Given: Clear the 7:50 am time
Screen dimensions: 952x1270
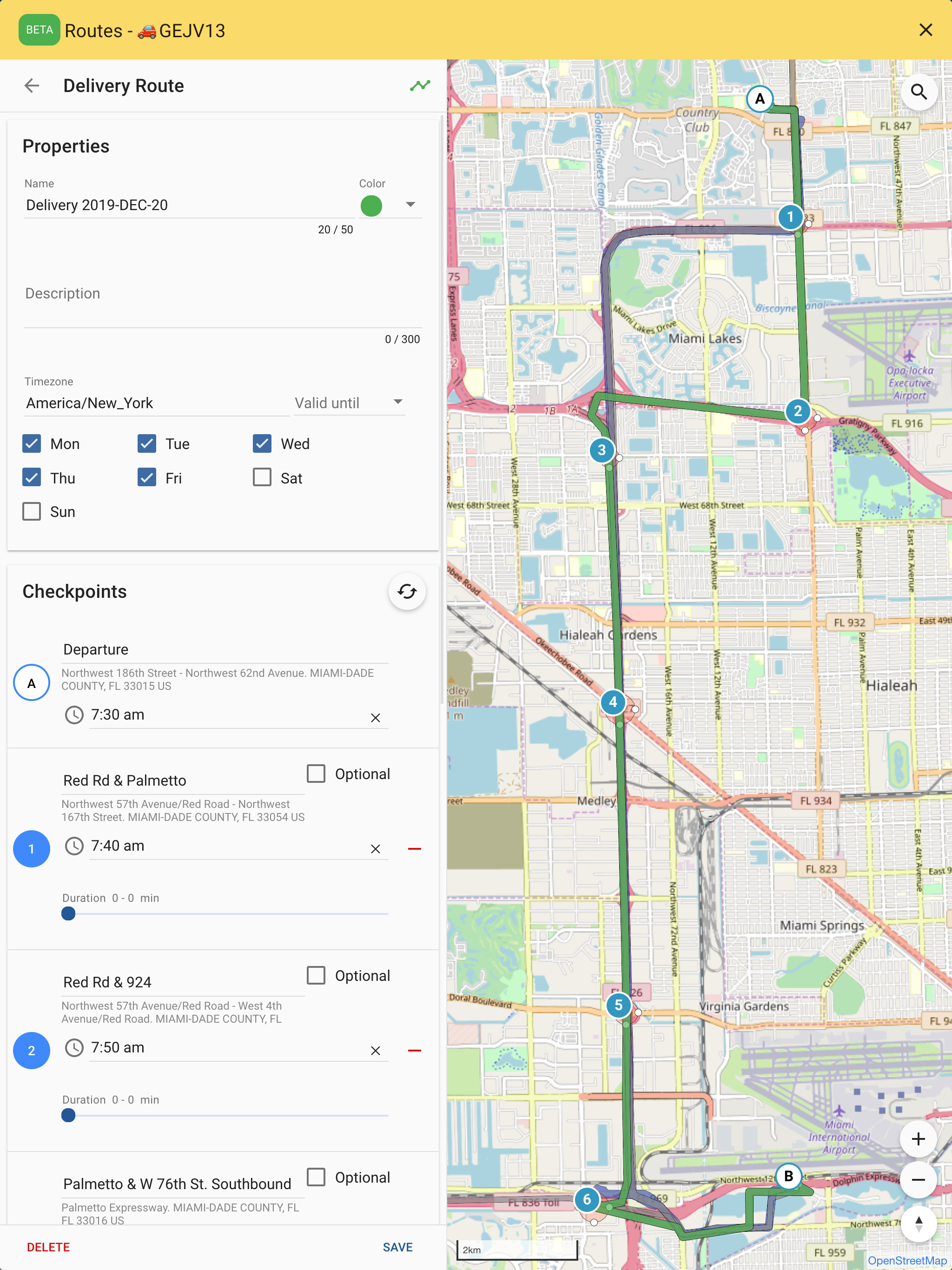Looking at the screenshot, I should (x=375, y=1051).
